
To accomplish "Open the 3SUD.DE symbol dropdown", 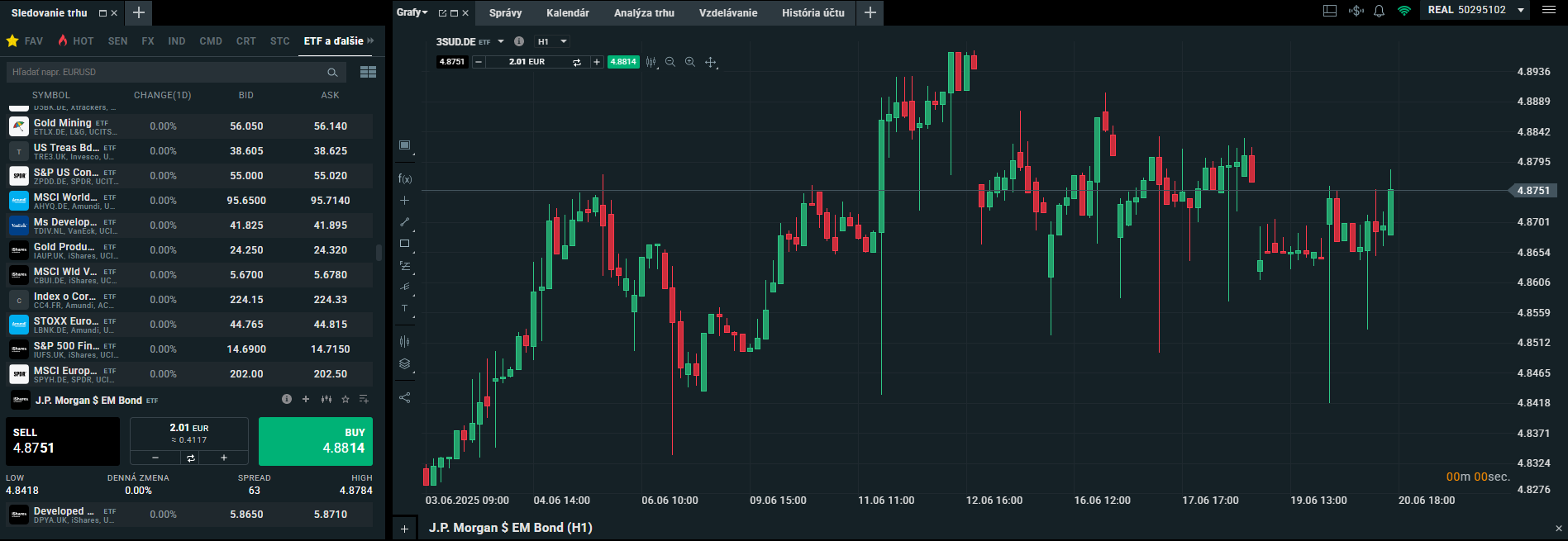I will 501,41.
